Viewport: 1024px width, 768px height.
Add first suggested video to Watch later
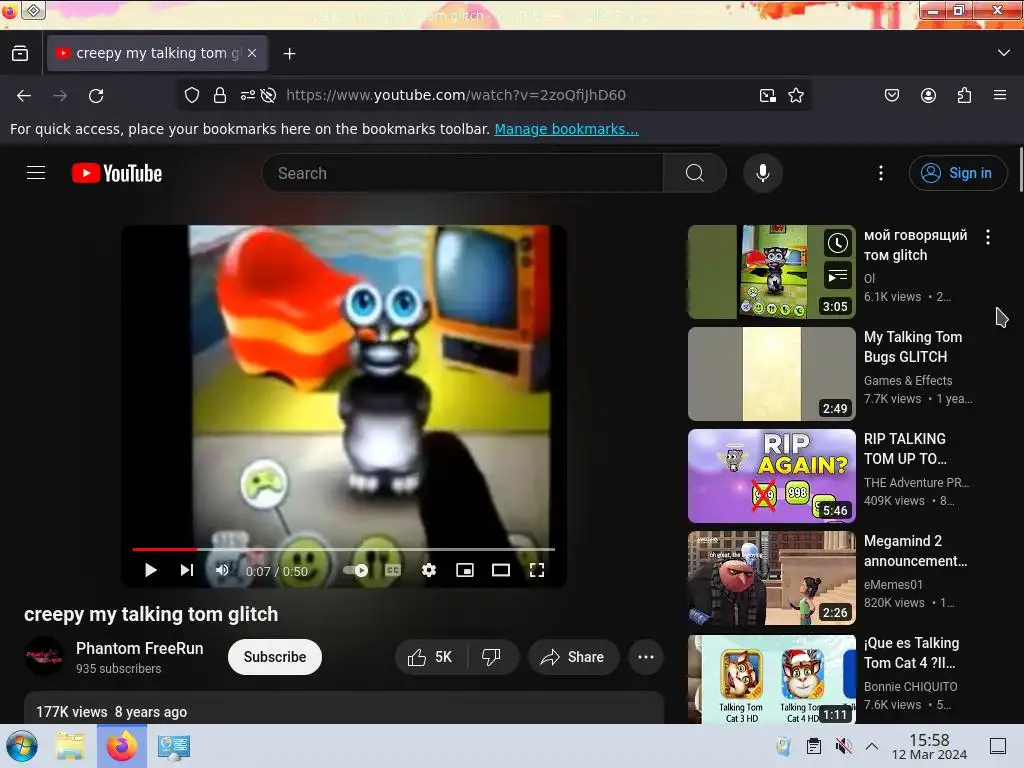(x=837, y=244)
